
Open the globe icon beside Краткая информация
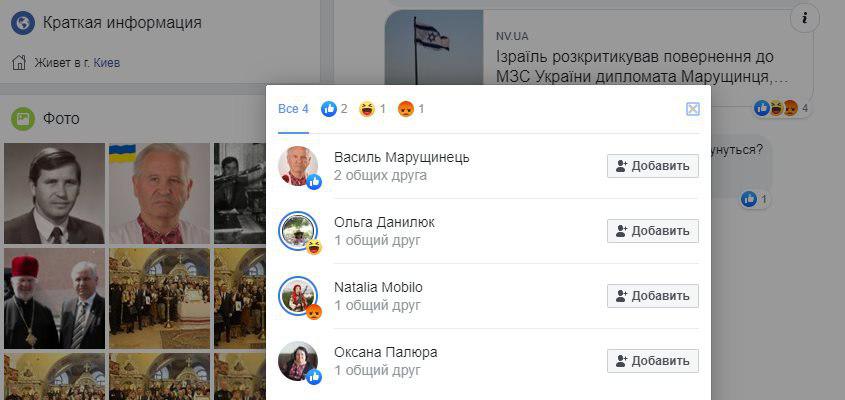[23, 23]
